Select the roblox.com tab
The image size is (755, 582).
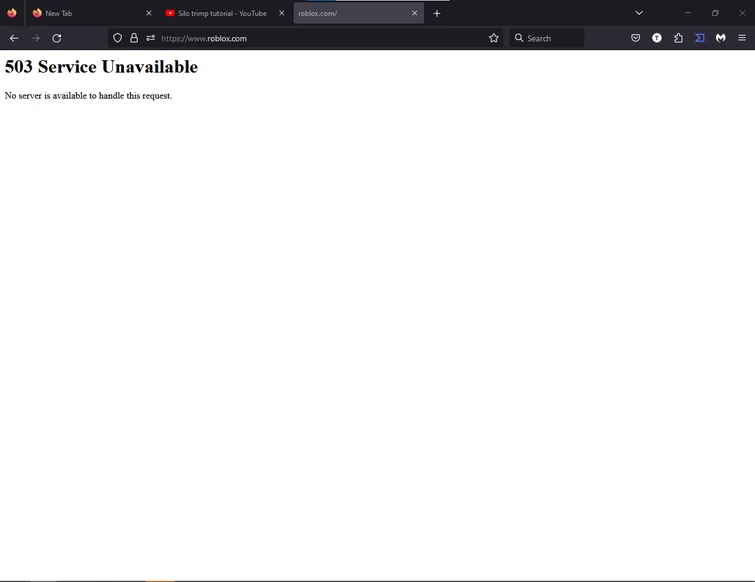358,13
